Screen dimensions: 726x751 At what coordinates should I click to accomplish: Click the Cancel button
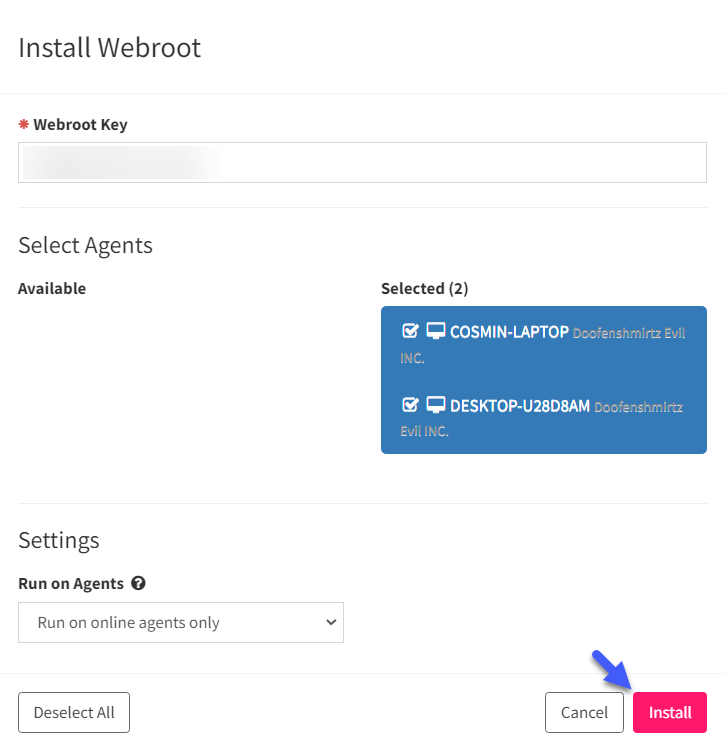pos(584,712)
